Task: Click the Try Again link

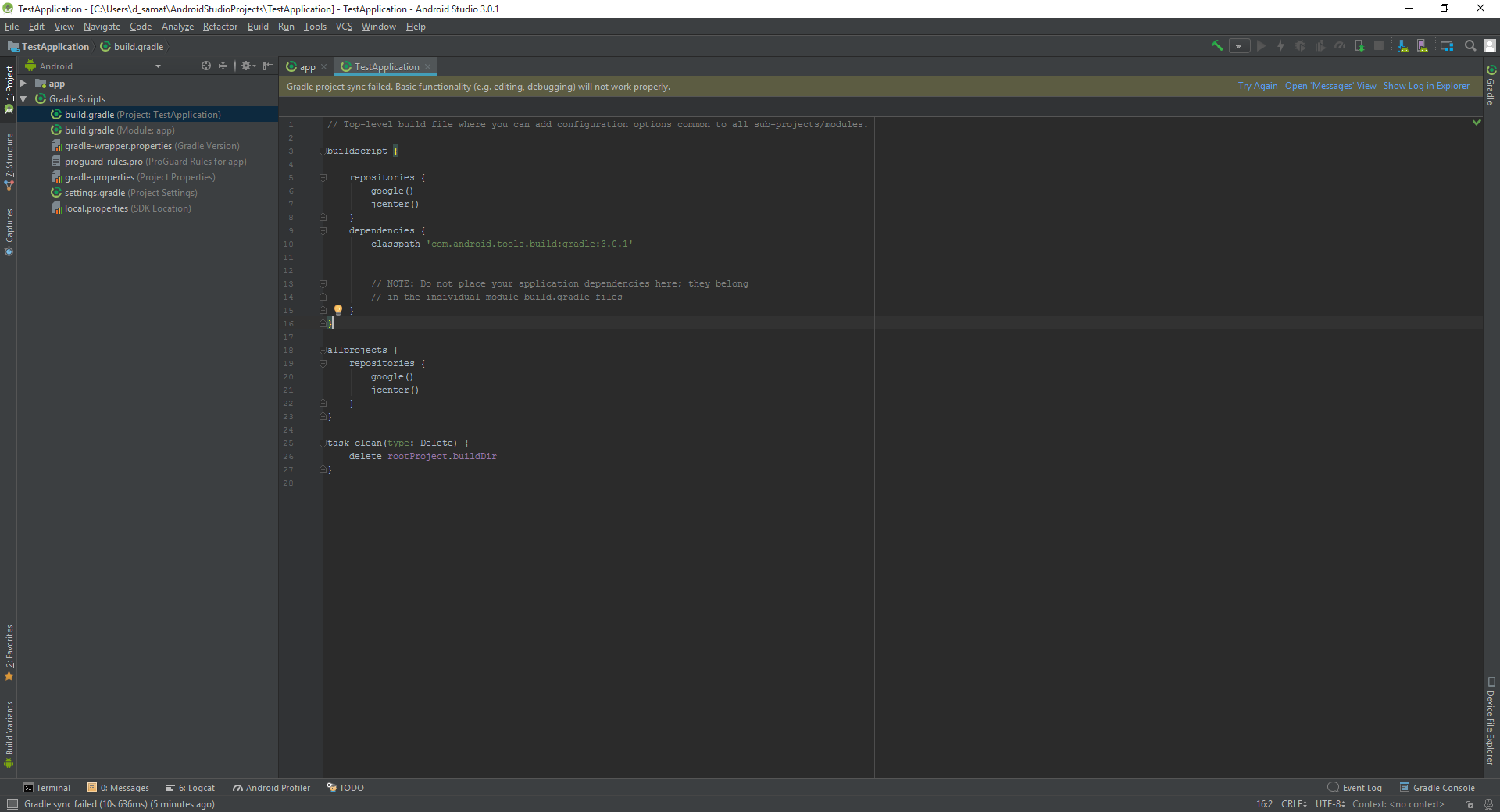Action: [1258, 87]
